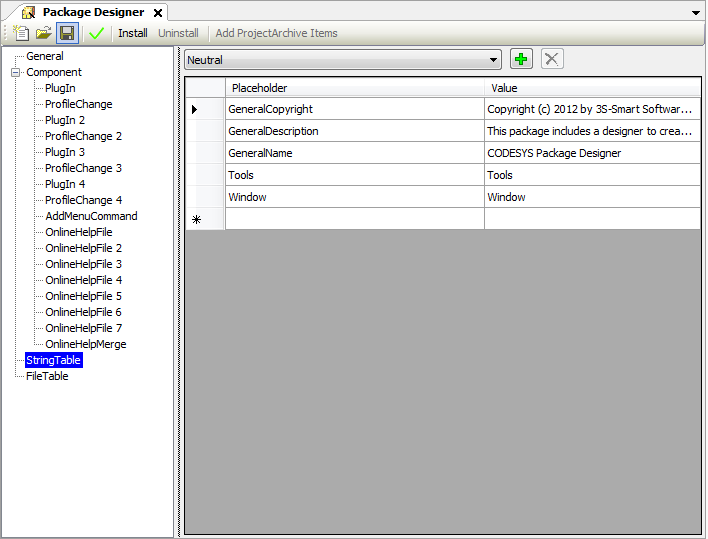
Task: Select the General tree node
Action: (45, 56)
